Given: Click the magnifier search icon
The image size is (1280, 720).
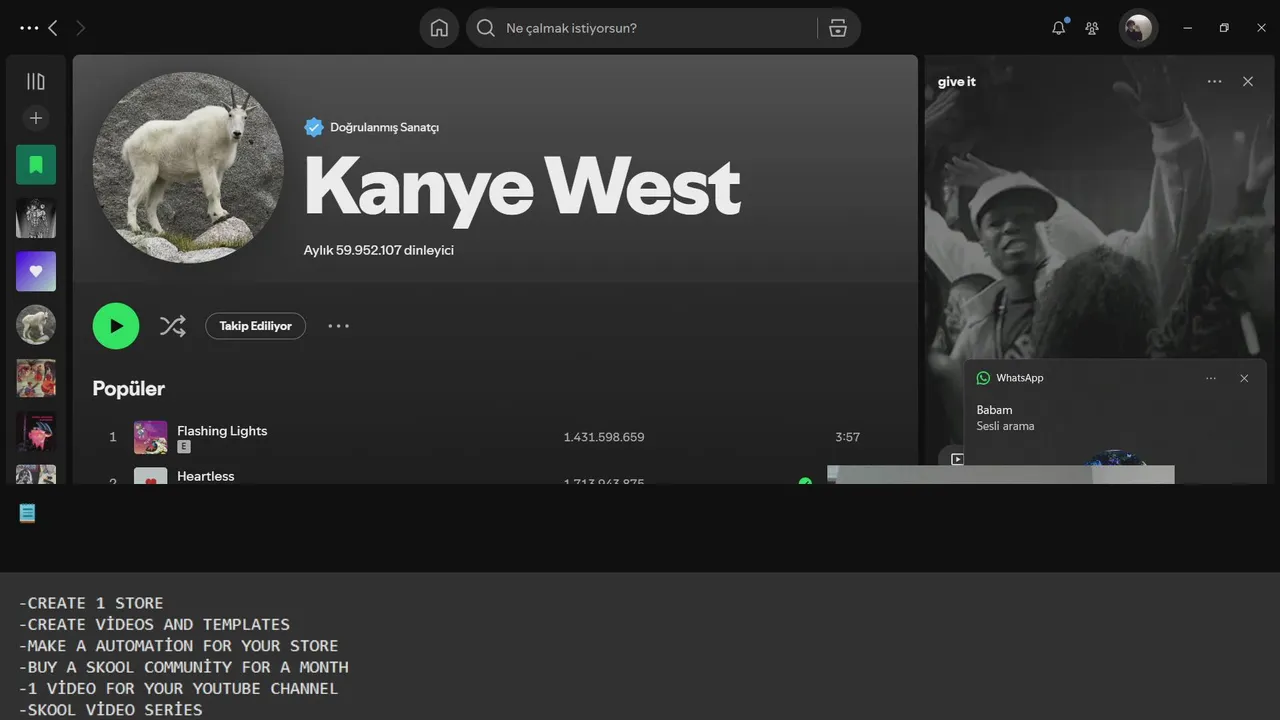Looking at the screenshot, I should pyautogui.click(x=486, y=28).
